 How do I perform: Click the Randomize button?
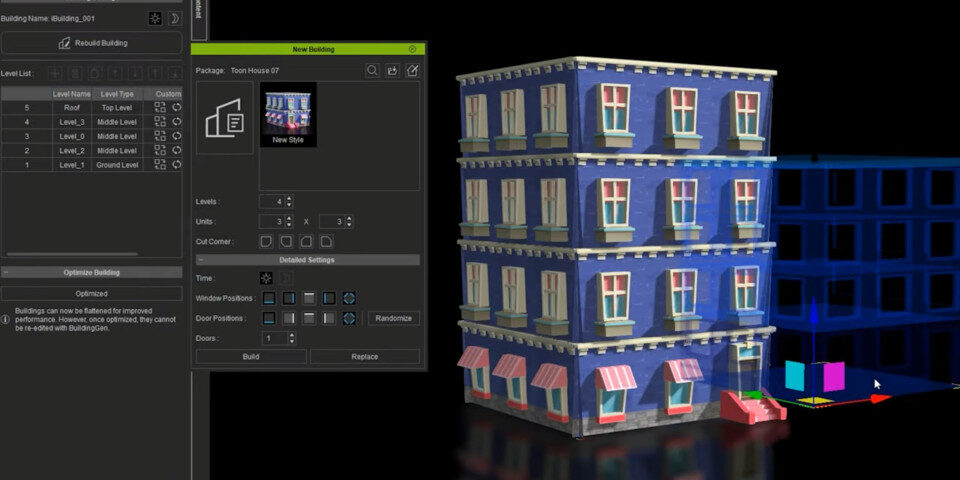[x=394, y=318]
